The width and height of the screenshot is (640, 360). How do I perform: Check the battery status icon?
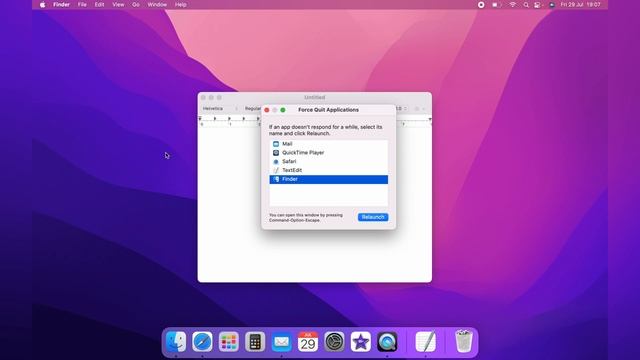(x=496, y=4)
